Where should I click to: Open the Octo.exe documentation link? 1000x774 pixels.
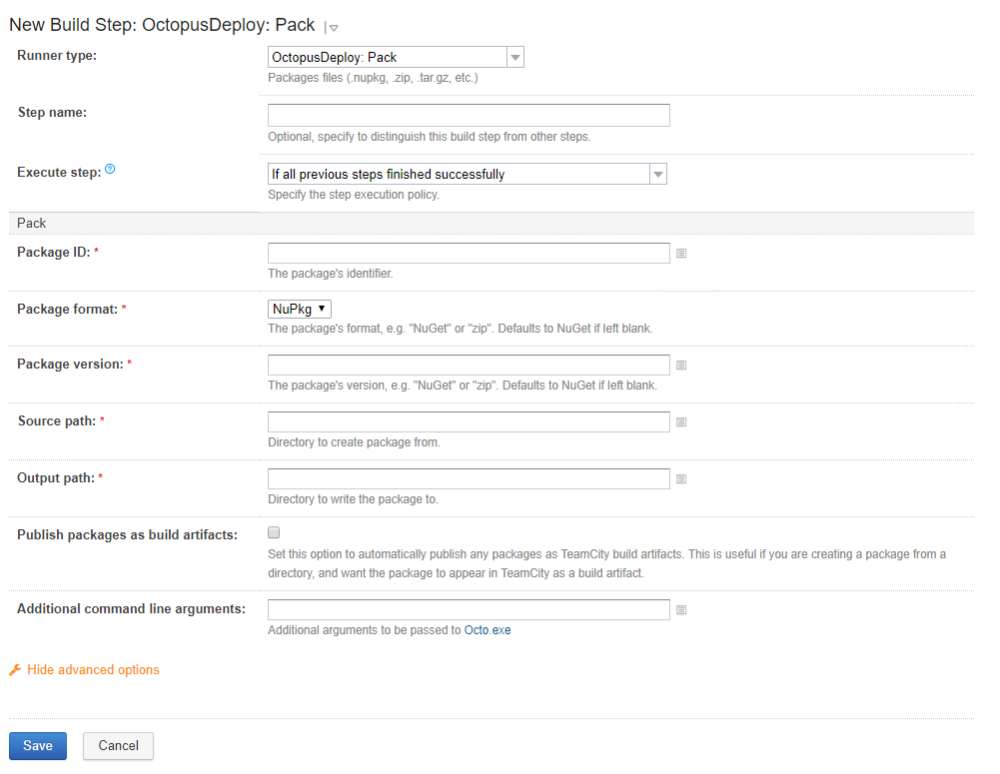pyautogui.click(x=487, y=631)
